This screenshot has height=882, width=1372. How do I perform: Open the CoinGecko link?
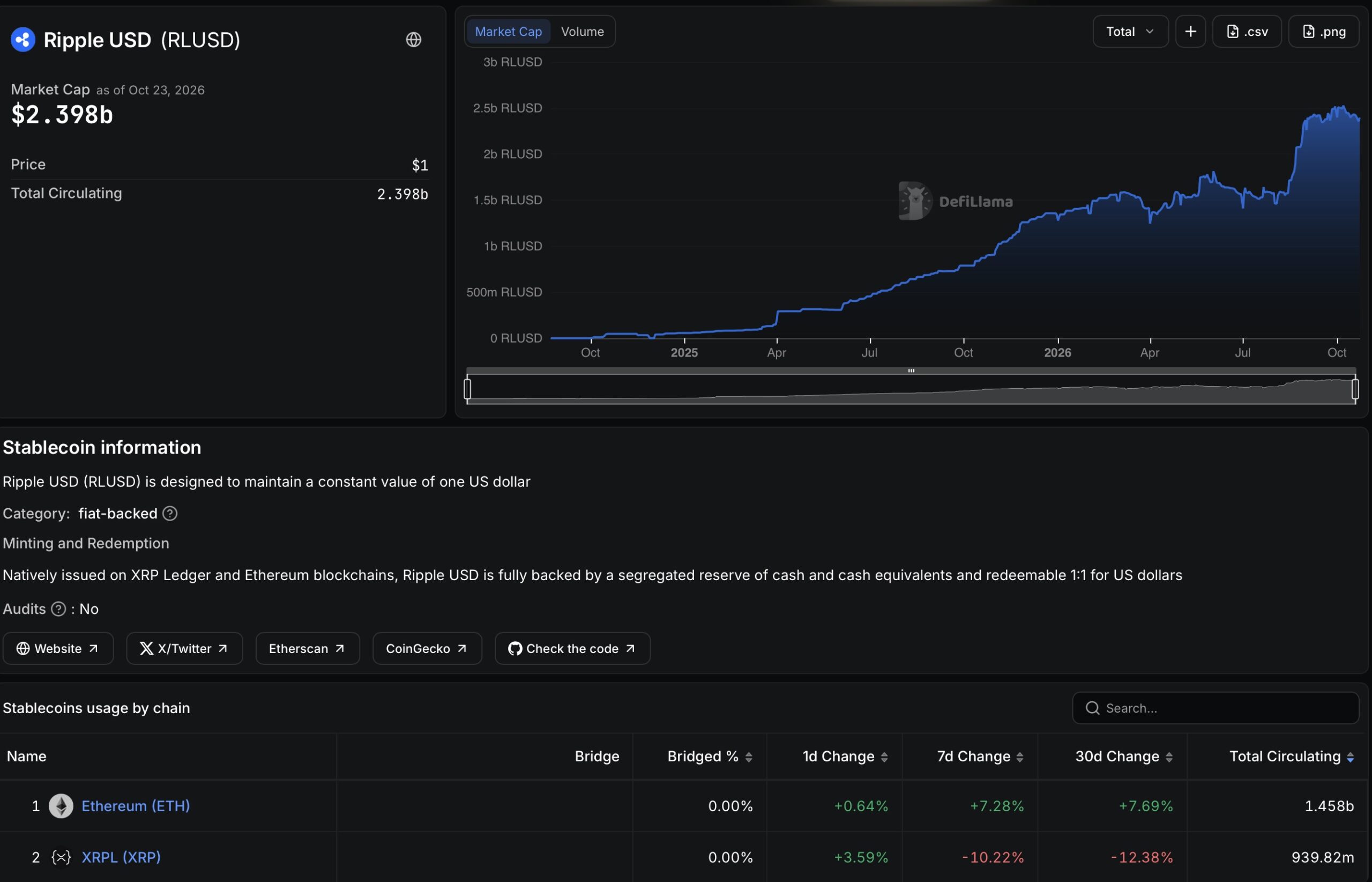pyautogui.click(x=427, y=648)
